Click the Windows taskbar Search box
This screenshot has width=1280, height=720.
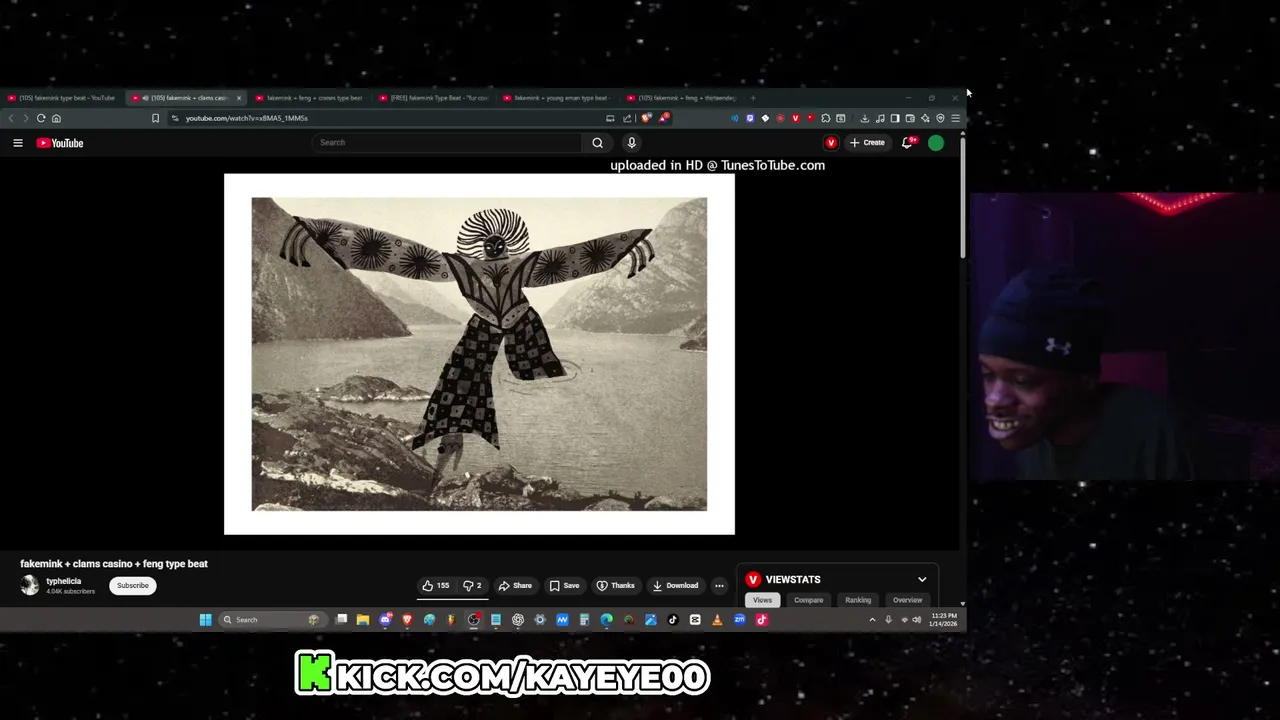(x=273, y=620)
